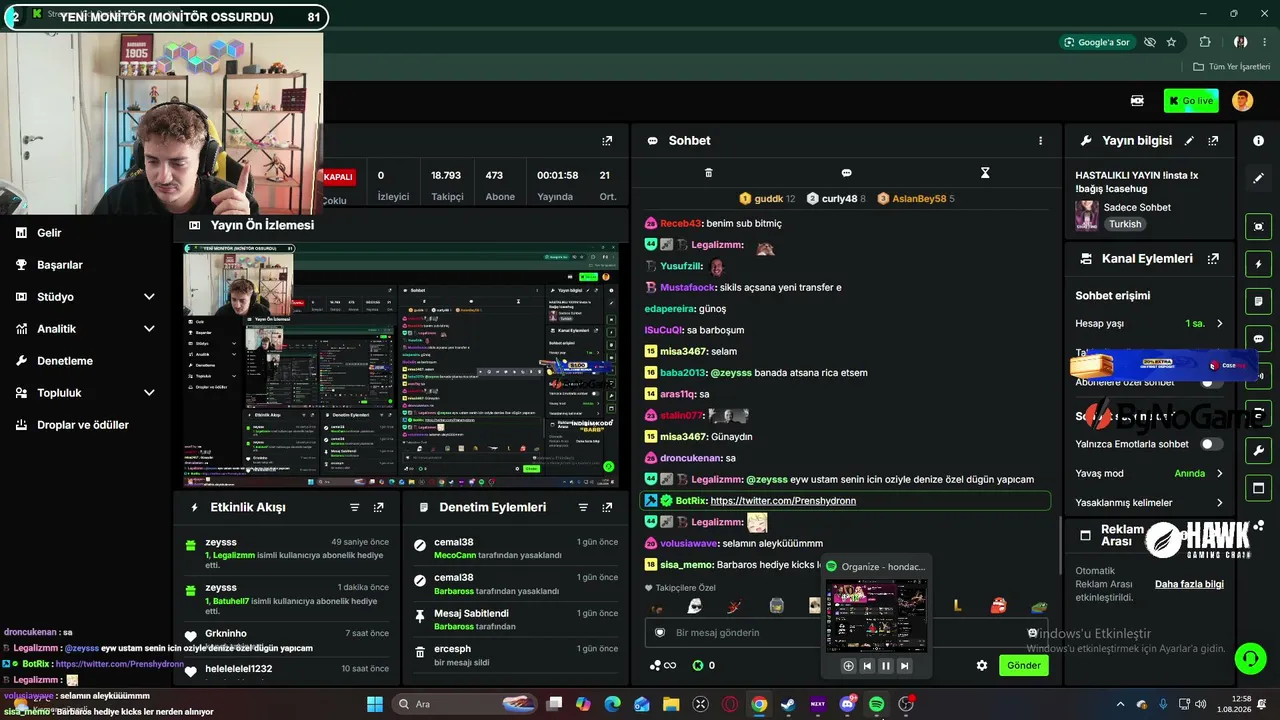Open Yasaklanmış kelimeler setting
Screen dimensions: 1280x720
point(1149,502)
